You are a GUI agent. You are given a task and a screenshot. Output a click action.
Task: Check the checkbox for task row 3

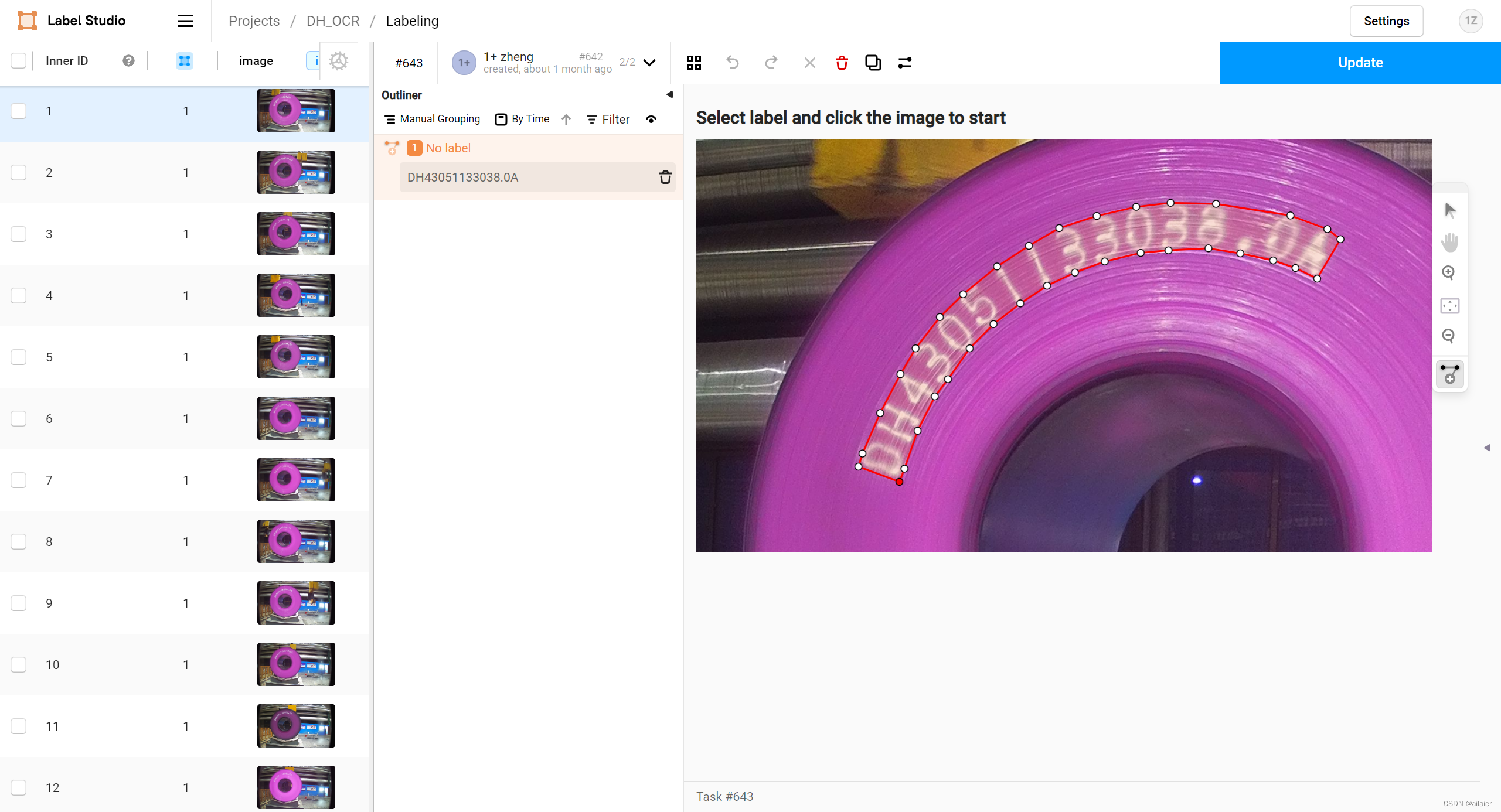point(19,234)
